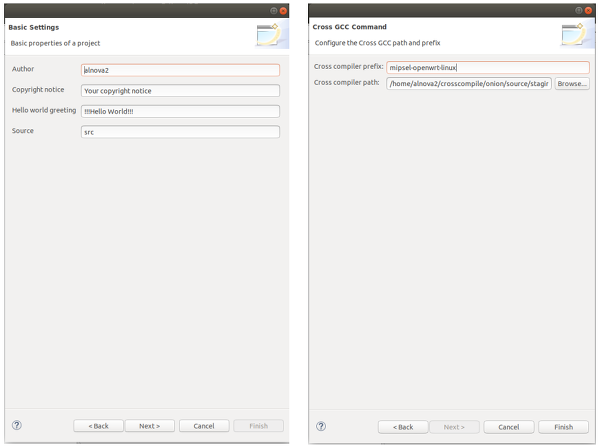Select the Source field containing src
Image resolution: width=600 pixels, height=448 pixels.
click(180, 132)
